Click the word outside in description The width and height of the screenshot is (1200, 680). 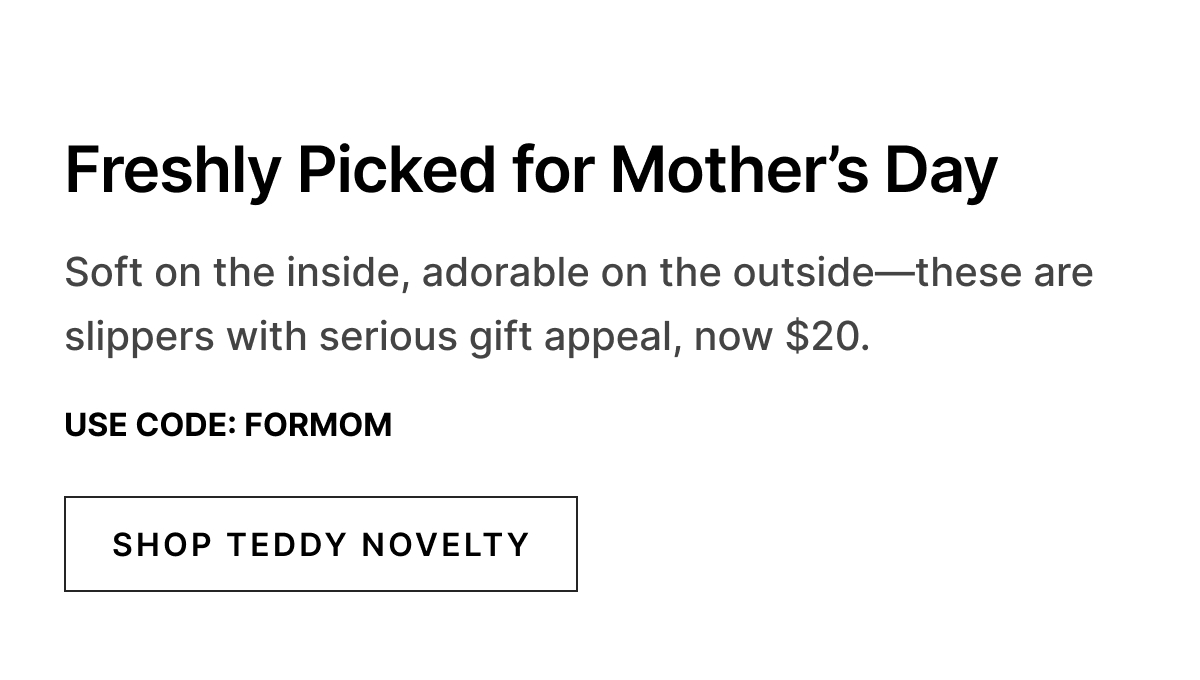click(x=803, y=273)
